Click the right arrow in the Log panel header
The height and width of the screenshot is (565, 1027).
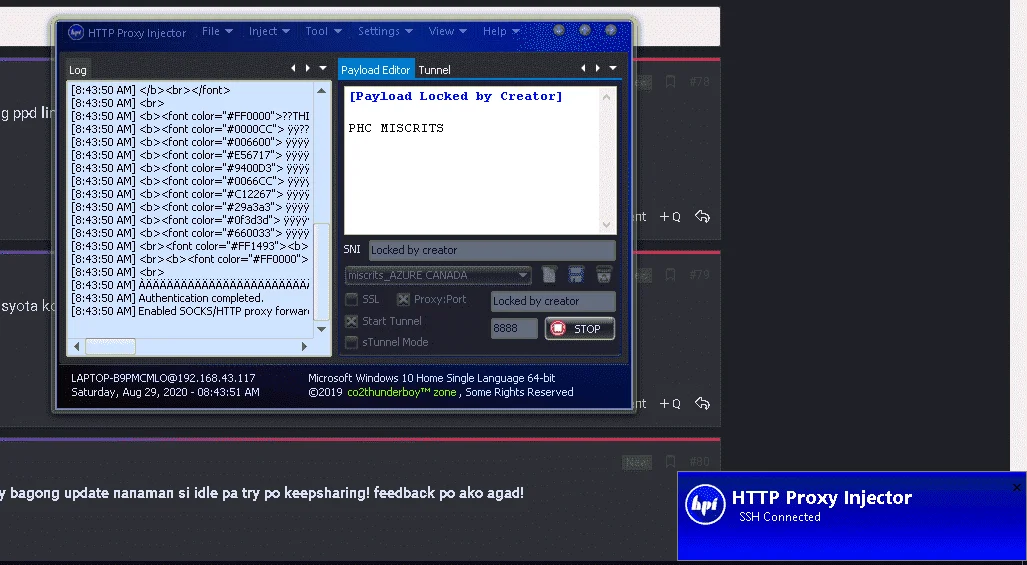307,68
